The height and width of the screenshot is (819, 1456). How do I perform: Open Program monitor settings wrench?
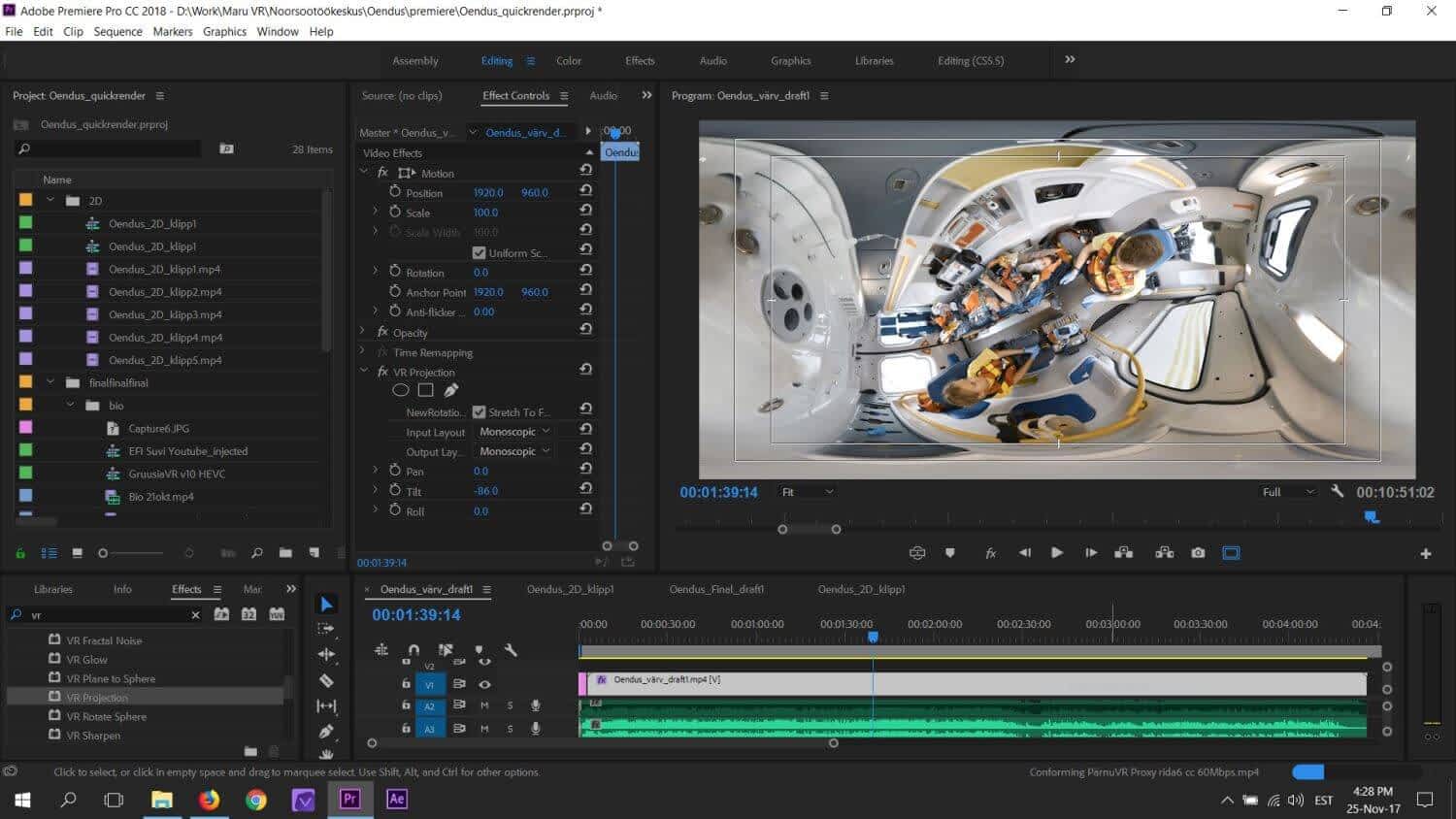1337,491
